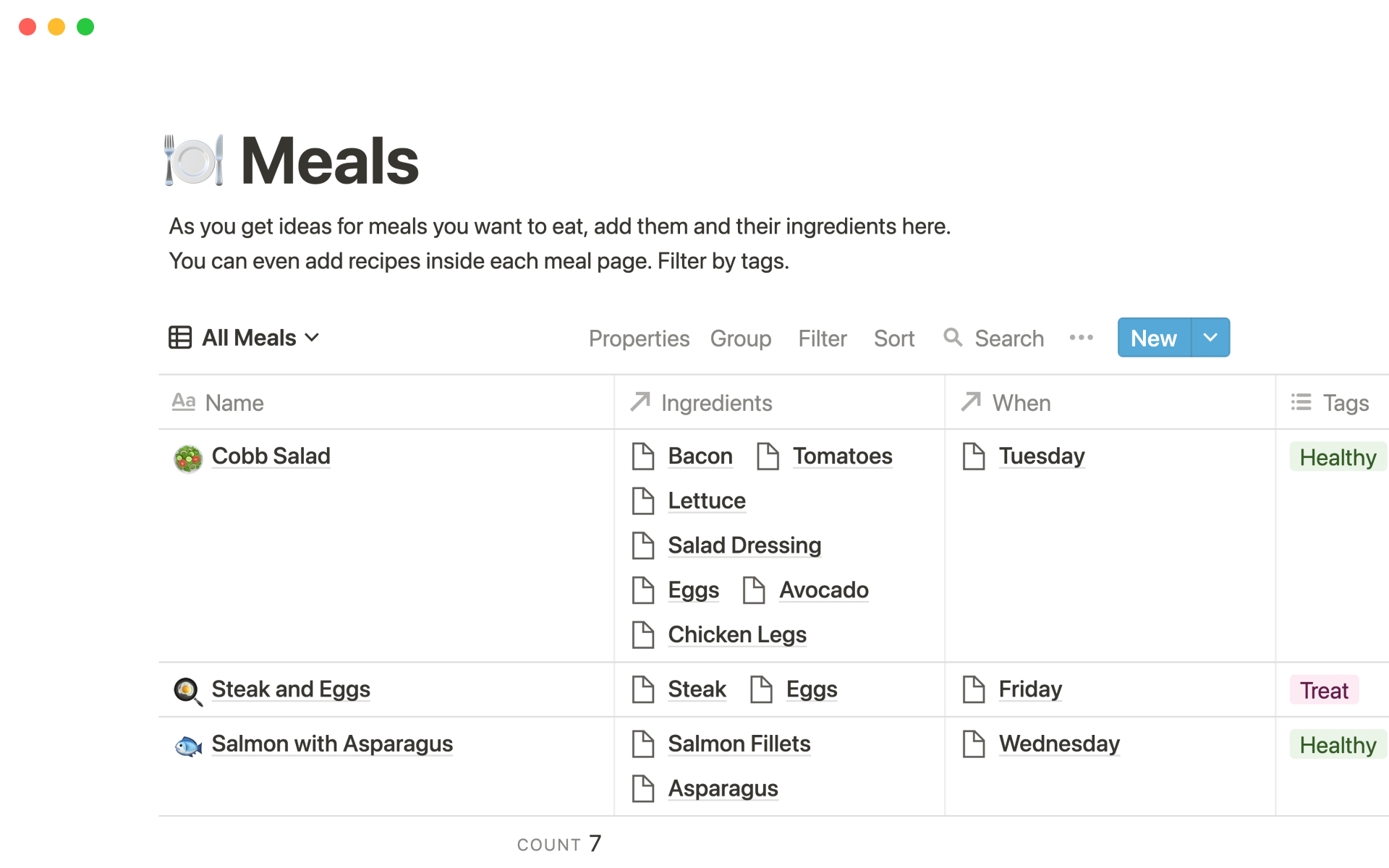
Task: Open the New entry dropdown arrow
Action: [1211, 338]
